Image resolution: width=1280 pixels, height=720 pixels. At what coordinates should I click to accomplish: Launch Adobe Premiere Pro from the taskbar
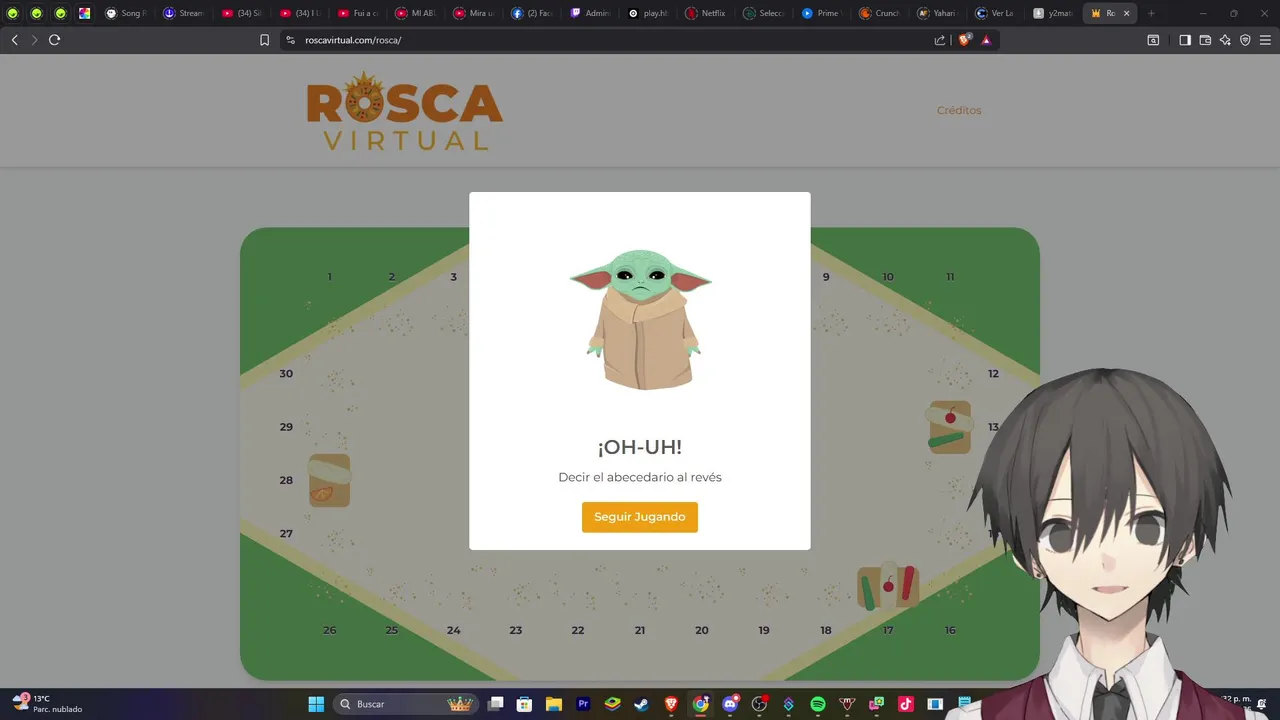point(583,704)
